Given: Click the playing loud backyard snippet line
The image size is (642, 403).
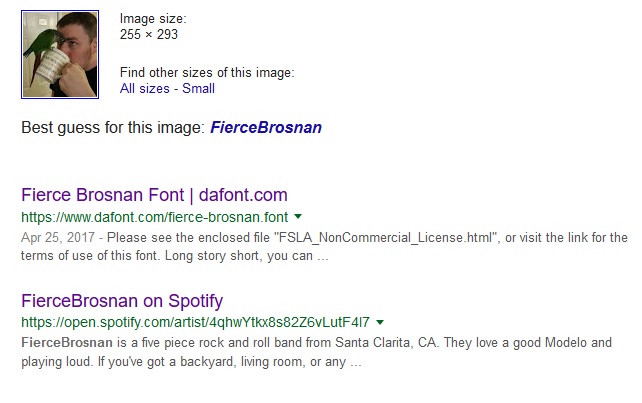Looking at the screenshot, I should [x=191, y=362].
